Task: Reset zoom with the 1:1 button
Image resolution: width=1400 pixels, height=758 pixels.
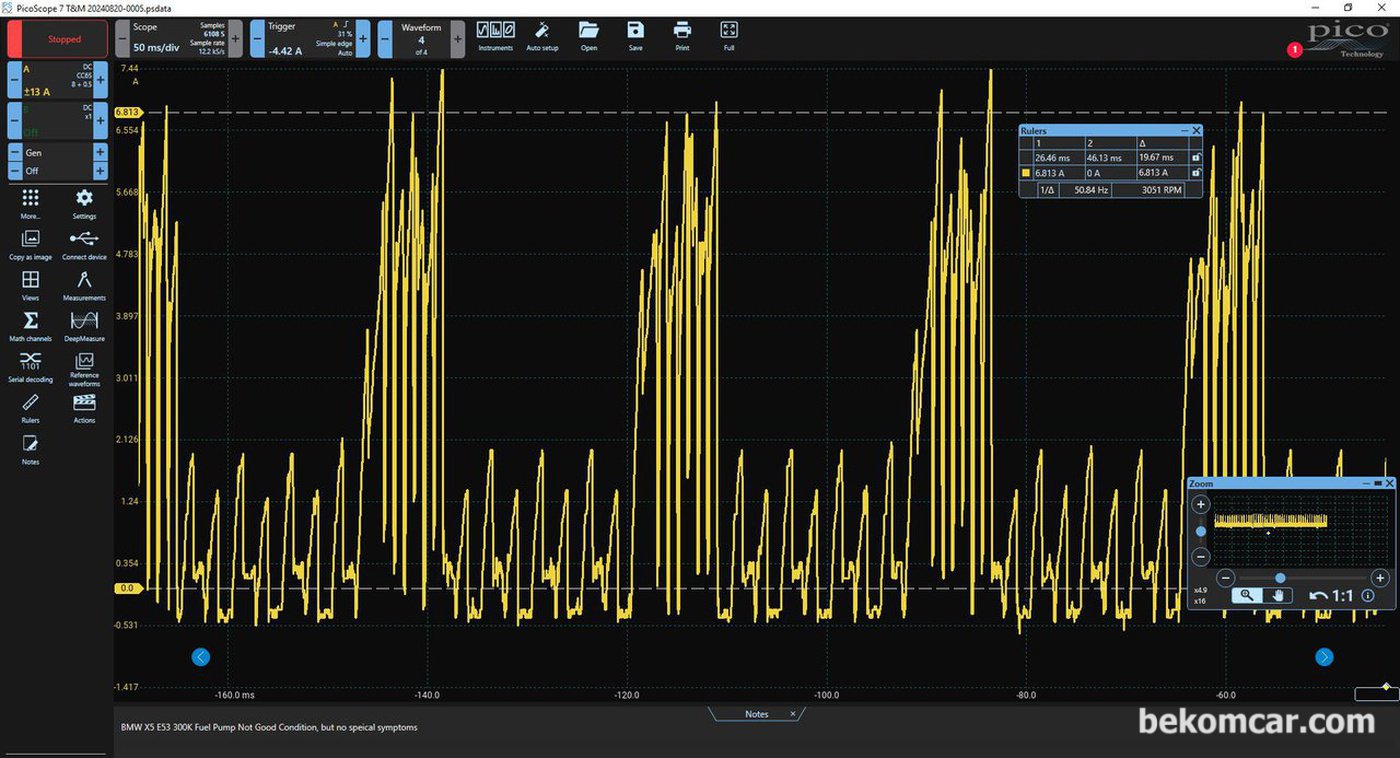Action: (x=1331, y=595)
